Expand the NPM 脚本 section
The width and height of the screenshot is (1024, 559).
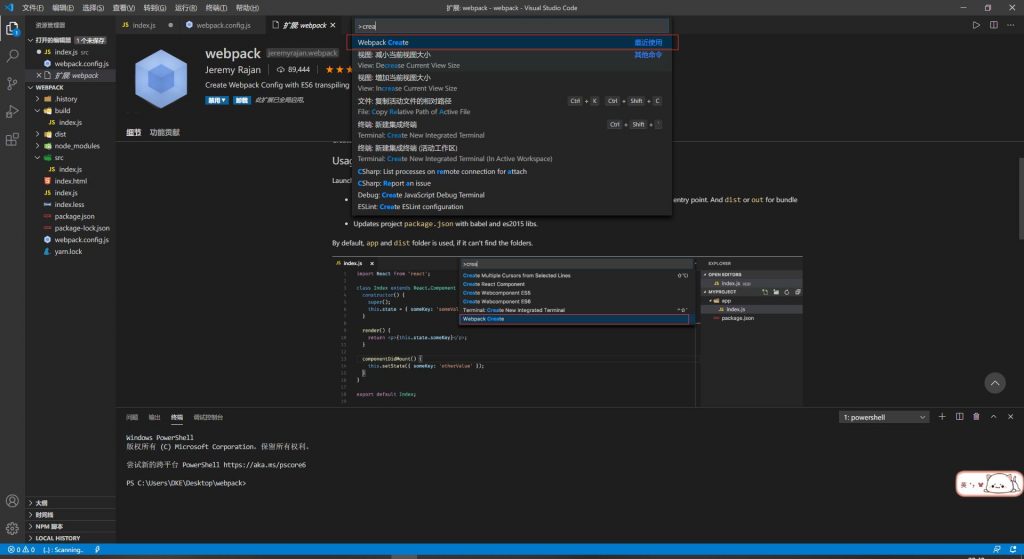coord(48,526)
